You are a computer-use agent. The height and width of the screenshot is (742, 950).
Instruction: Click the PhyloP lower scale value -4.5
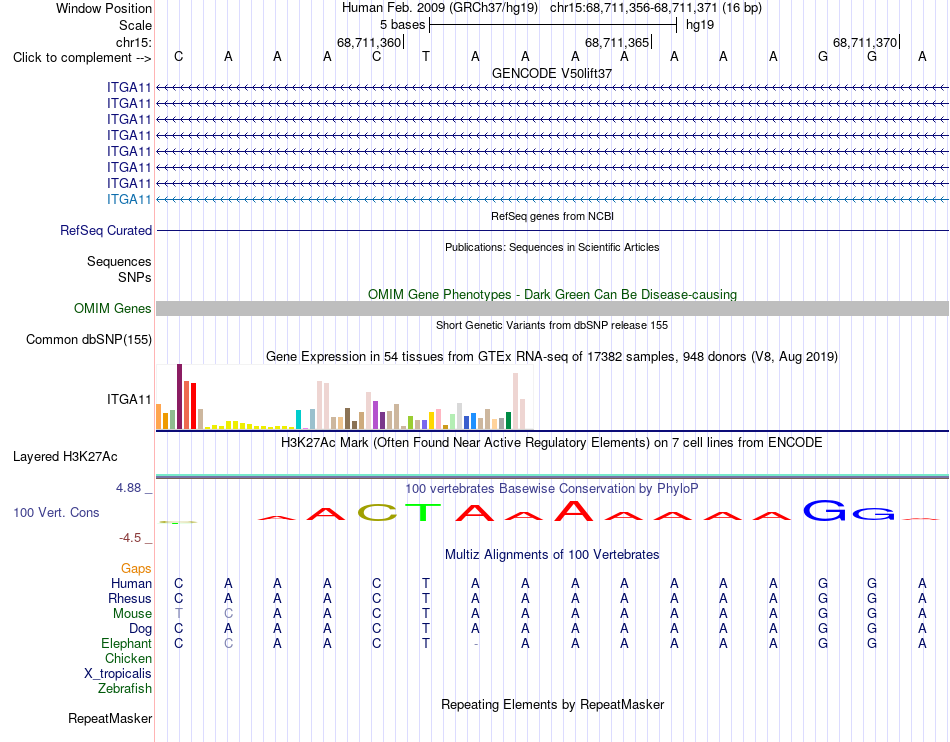point(130,538)
